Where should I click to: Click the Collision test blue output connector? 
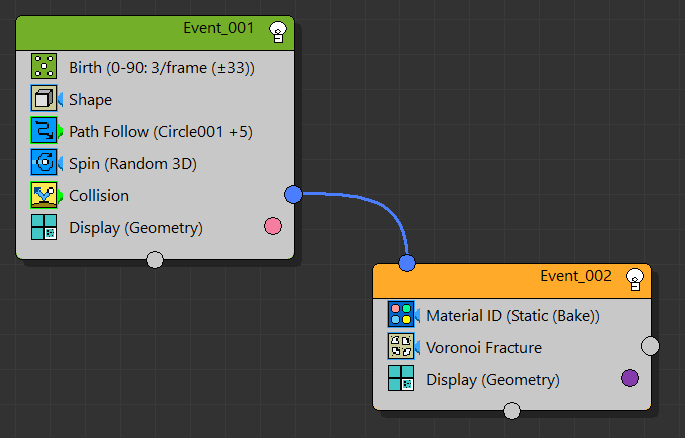[x=293, y=194]
